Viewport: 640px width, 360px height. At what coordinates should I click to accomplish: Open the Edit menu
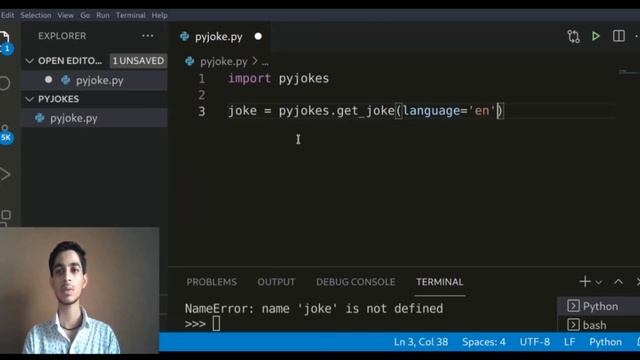(7, 15)
